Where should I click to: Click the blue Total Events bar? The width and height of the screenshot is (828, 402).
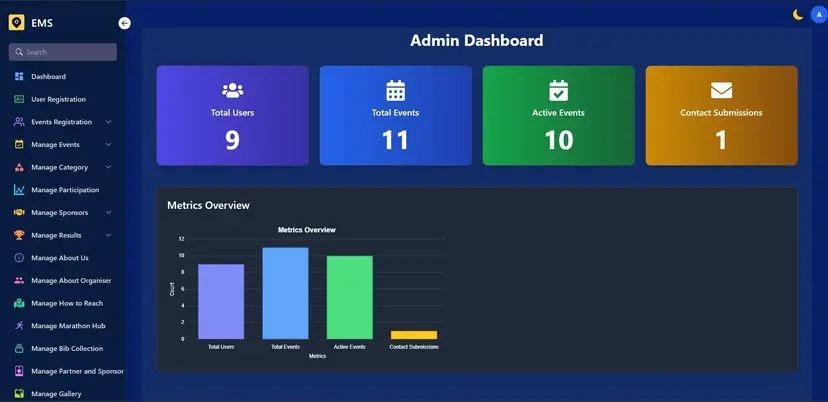pyautogui.click(x=286, y=293)
